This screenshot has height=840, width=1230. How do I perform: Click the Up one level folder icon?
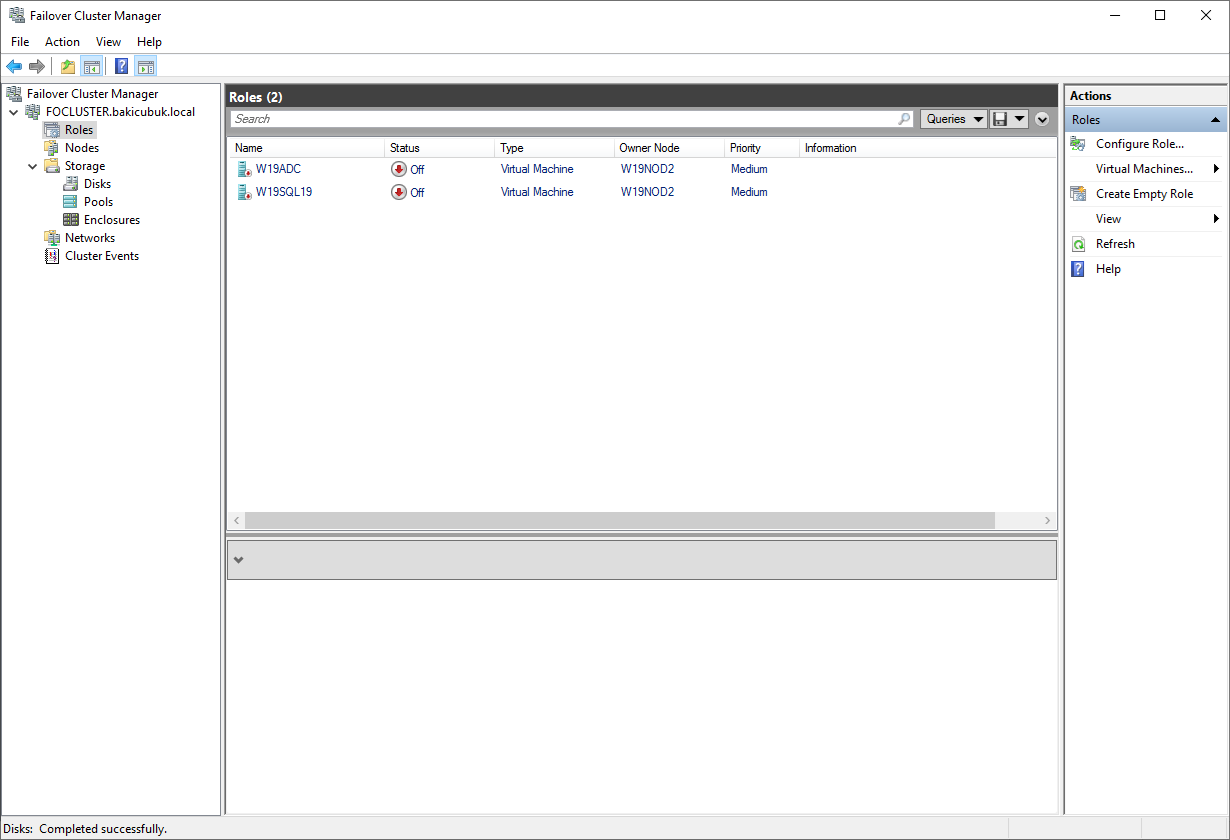68,67
